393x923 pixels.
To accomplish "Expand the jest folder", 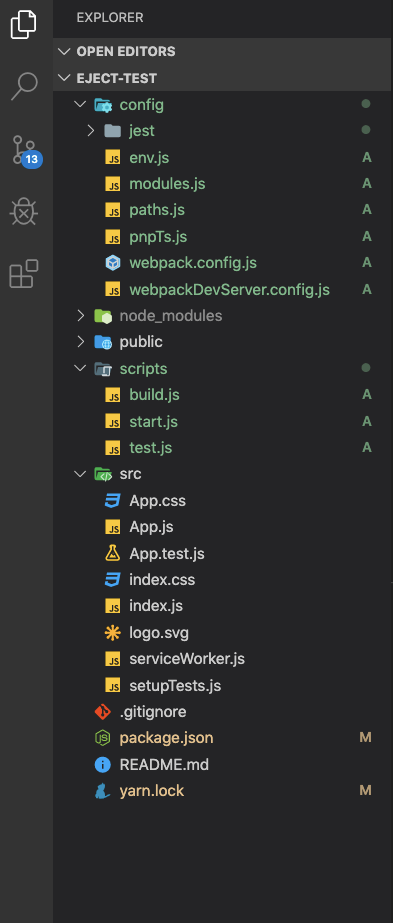I will (90, 131).
